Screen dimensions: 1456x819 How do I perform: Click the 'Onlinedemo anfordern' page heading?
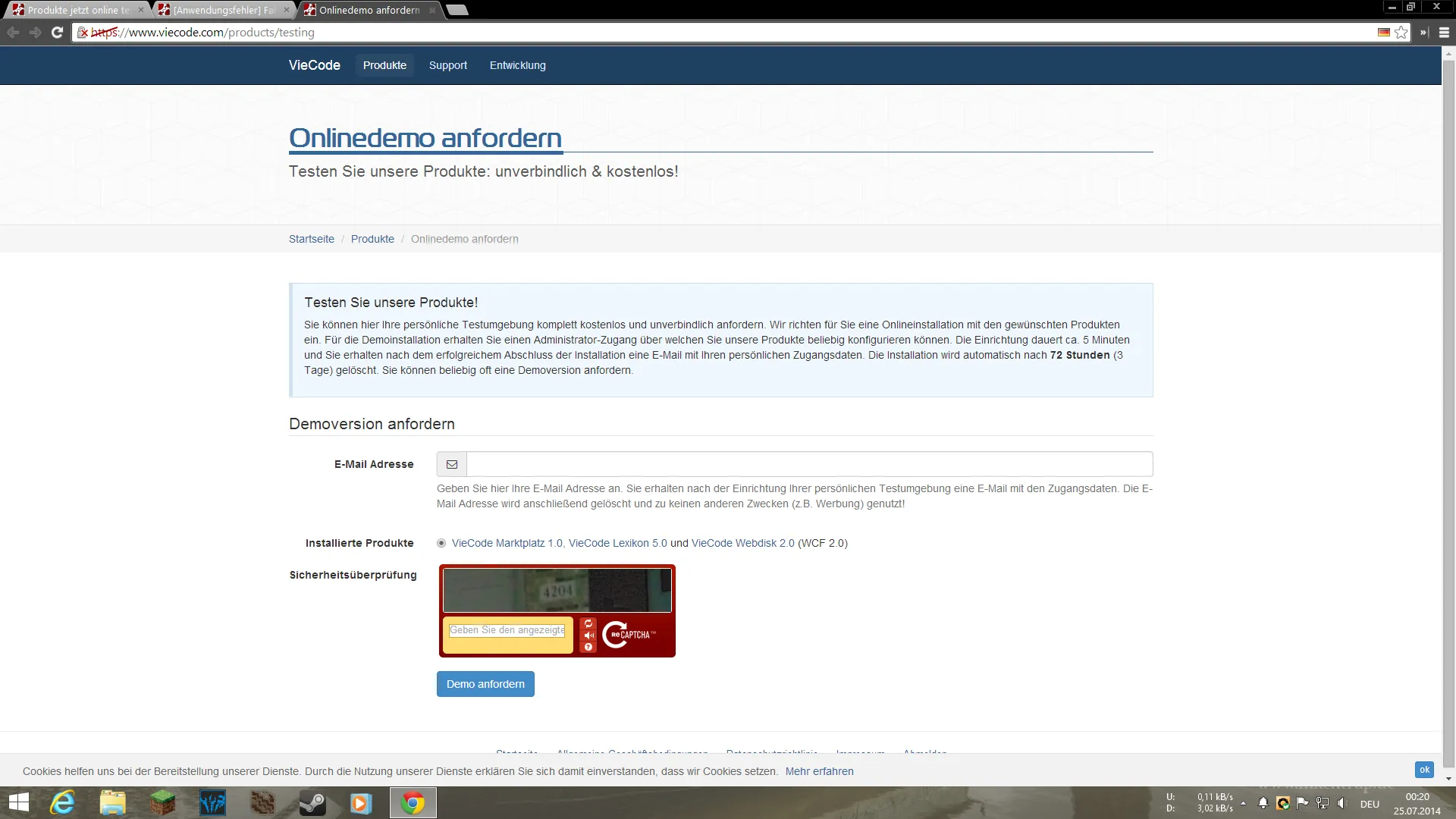coord(425,138)
